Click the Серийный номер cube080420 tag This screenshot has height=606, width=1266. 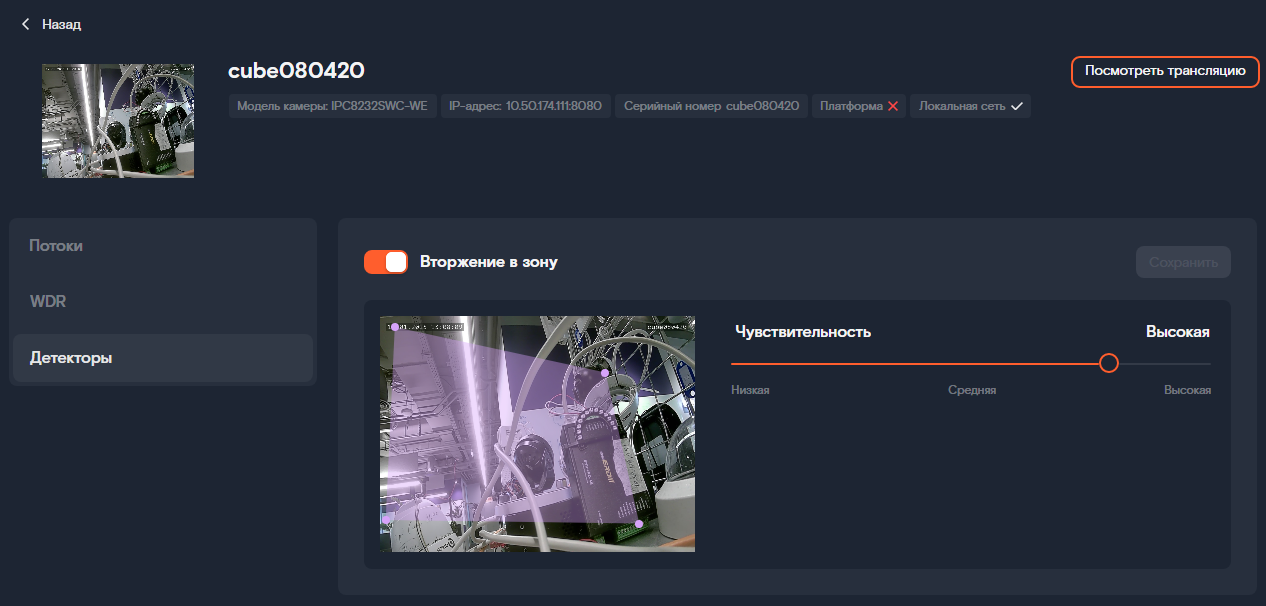[x=711, y=106]
